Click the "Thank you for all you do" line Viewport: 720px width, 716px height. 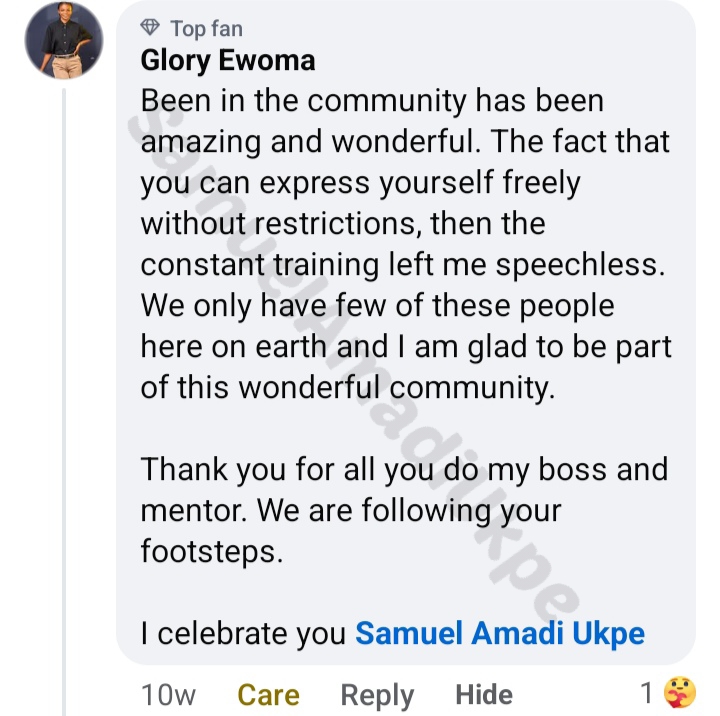tap(404, 468)
